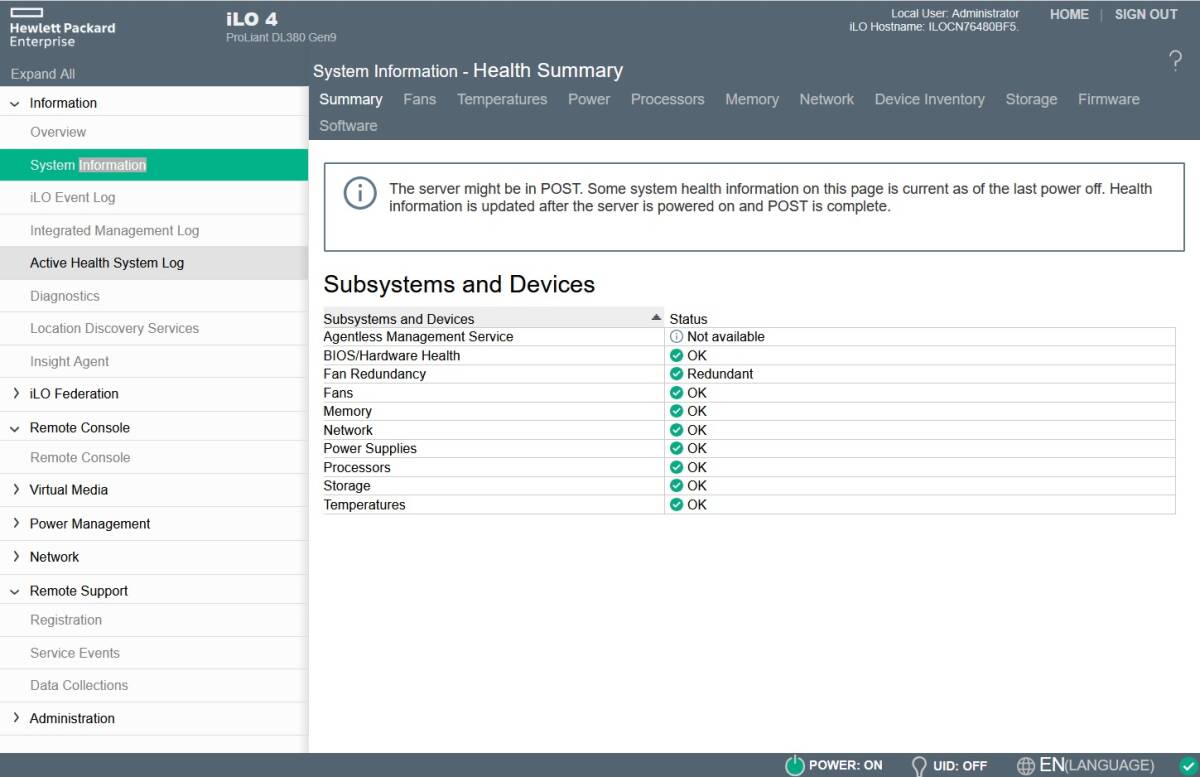1200x777 pixels.
Task: Select Integrated Management Log menu item
Action: pyautogui.click(x=114, y=231)
